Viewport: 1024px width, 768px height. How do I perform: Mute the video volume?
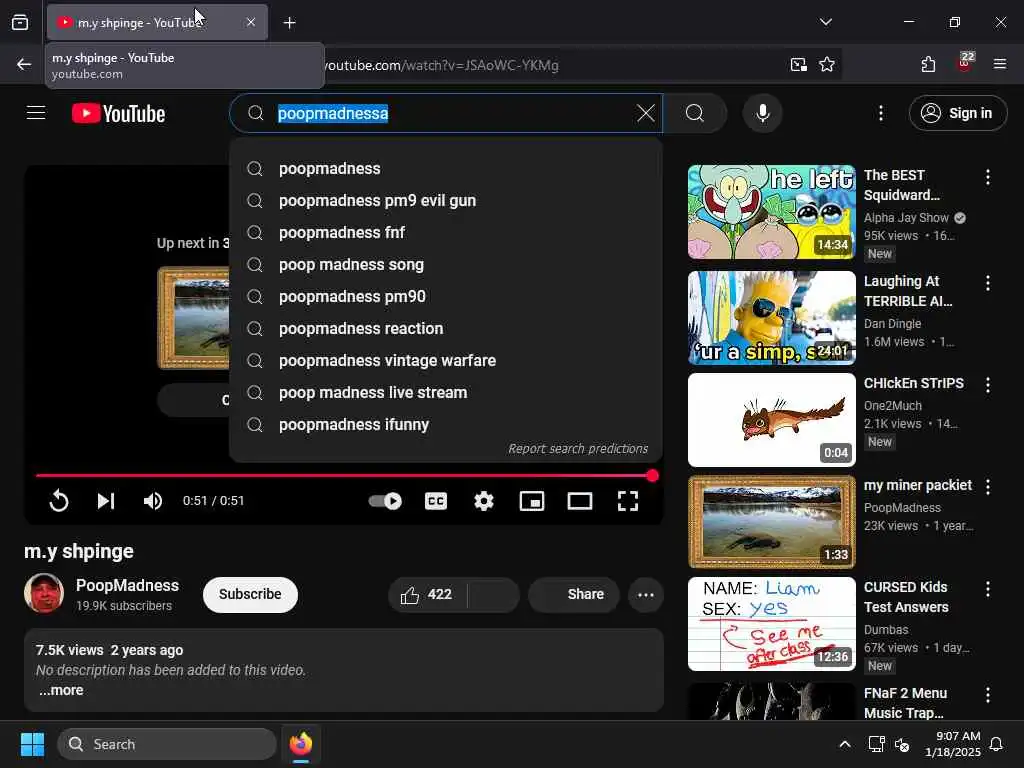click(x=153, y=501)
